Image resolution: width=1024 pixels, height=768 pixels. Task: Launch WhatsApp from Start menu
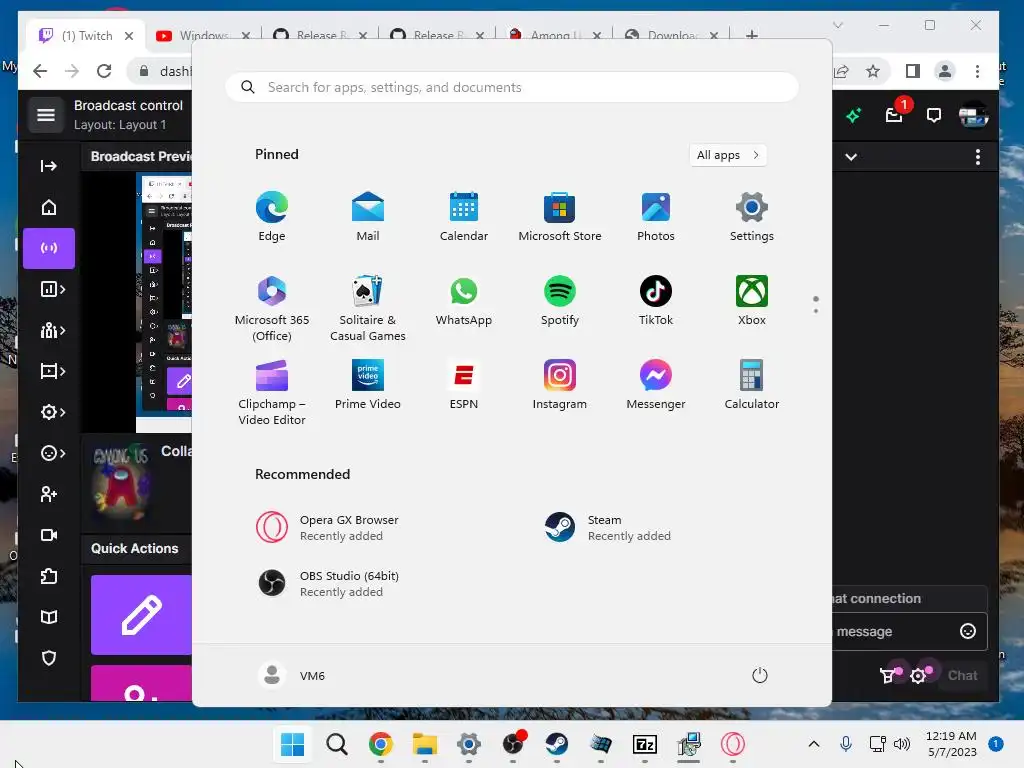(464, 301)
